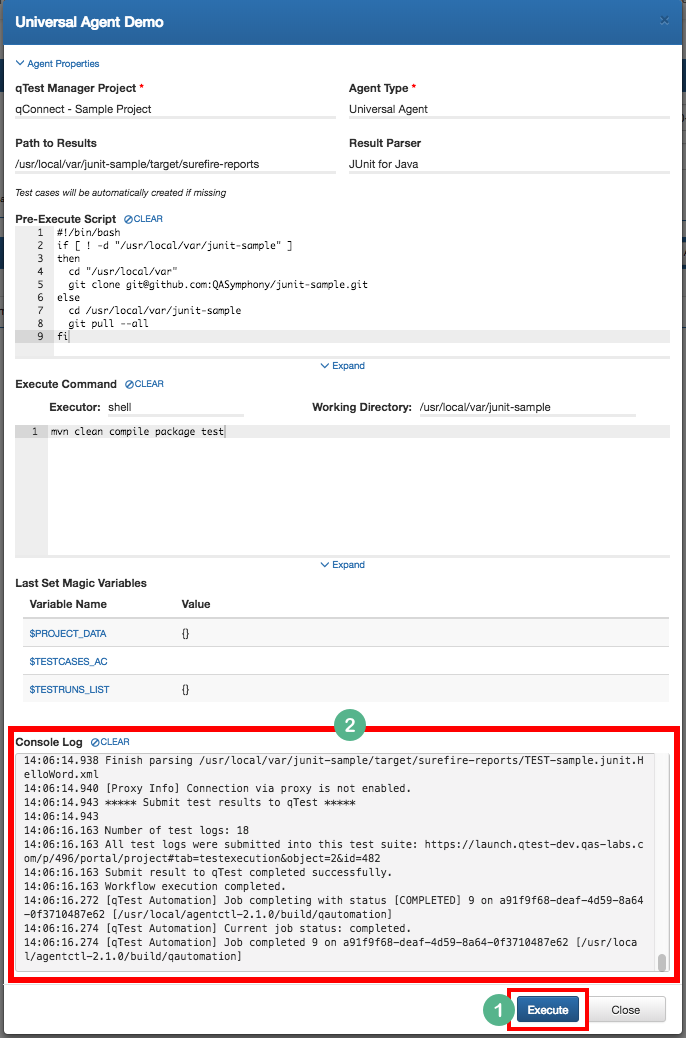
Task: Open the qTest Manager Project field
Action: pyautogui.click(x=175, y=109)
